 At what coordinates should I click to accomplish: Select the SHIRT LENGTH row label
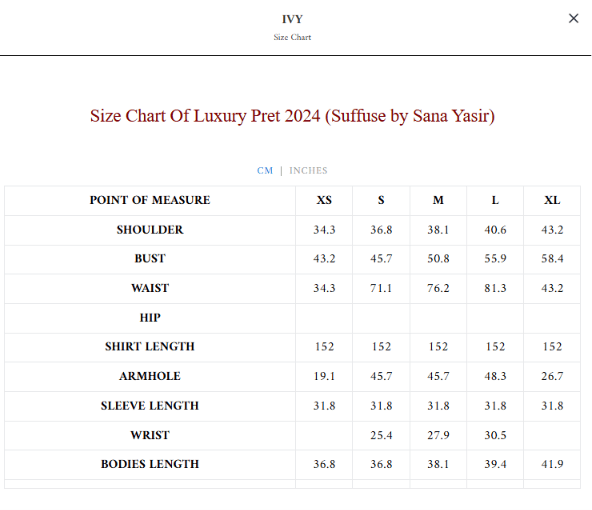150,347
